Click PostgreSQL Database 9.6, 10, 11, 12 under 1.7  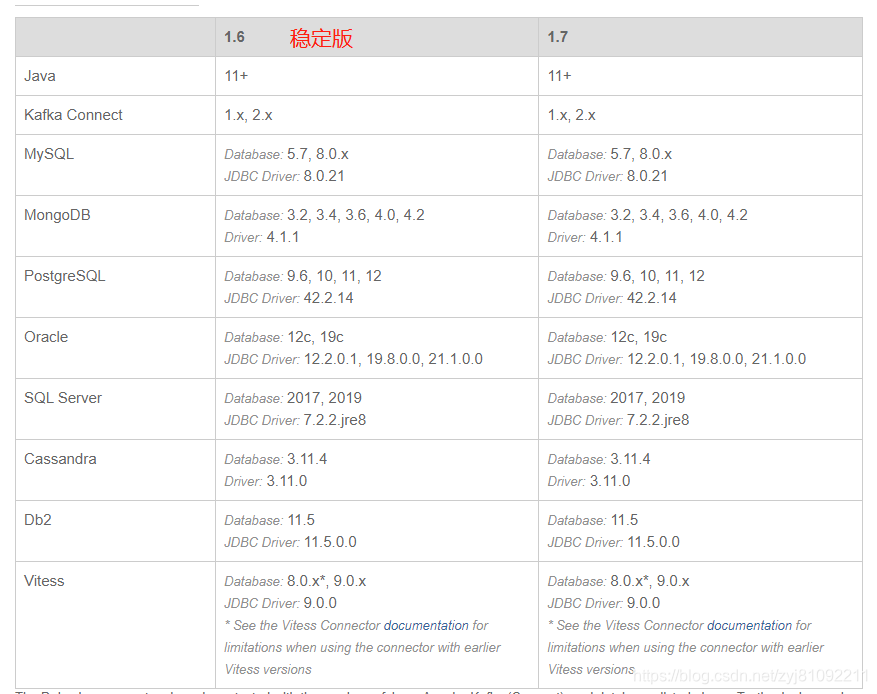[x=626, y=276]
